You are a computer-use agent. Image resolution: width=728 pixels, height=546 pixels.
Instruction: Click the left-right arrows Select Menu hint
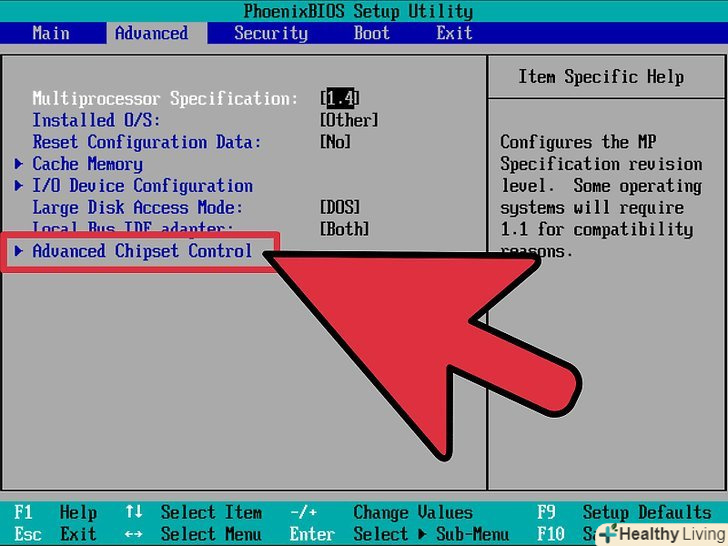click(194, 534)
